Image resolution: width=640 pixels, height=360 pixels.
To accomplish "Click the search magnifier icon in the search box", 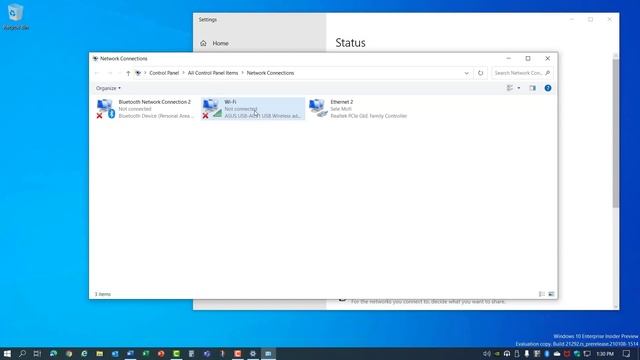I will coord(548,73).
